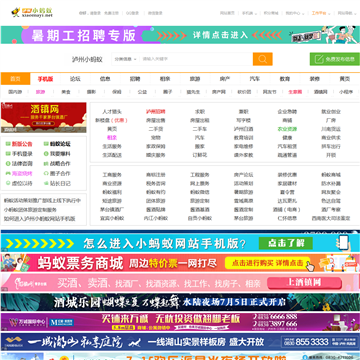Click the icon beside 新版公告

(8, 144)
